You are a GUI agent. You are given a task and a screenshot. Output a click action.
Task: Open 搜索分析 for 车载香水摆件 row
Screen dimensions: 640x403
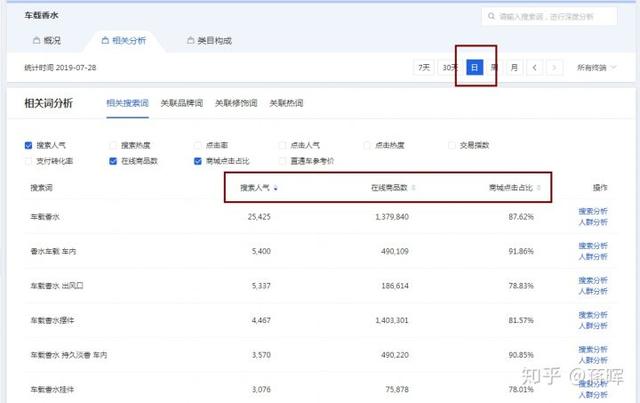pyautogui.click(x=593, y=315)
